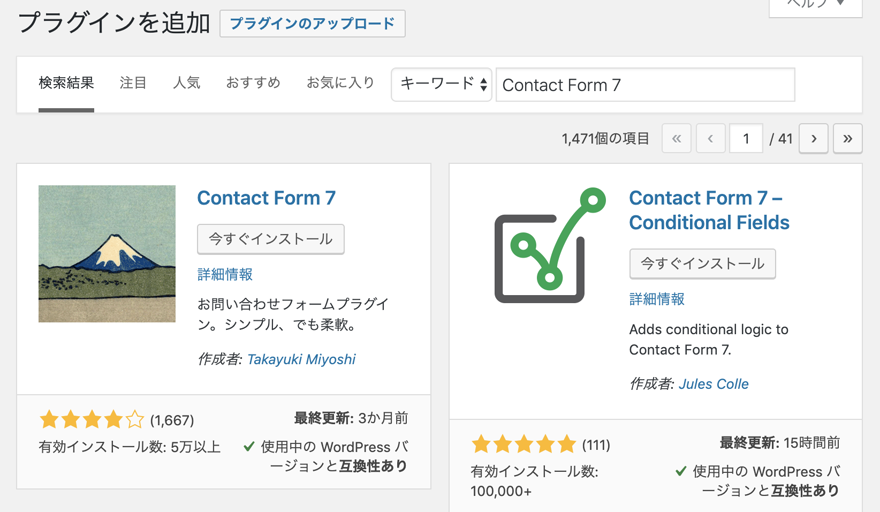Install Contact Form 7 with 今すぐインストール
The image size is (880, 512).
pos(270,239)
